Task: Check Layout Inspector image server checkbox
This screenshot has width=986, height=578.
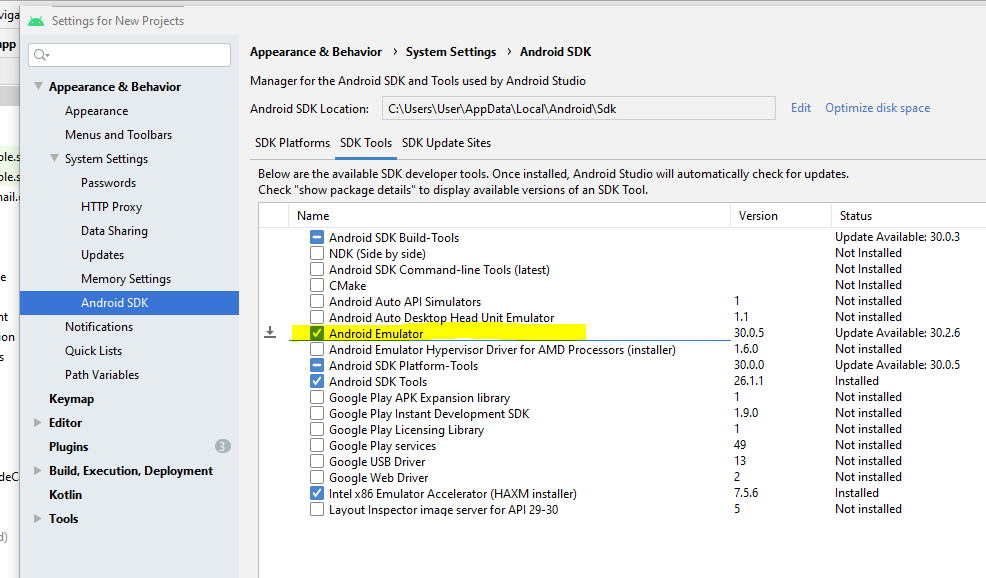Action: pyautogui.click(x=317, y=509)
